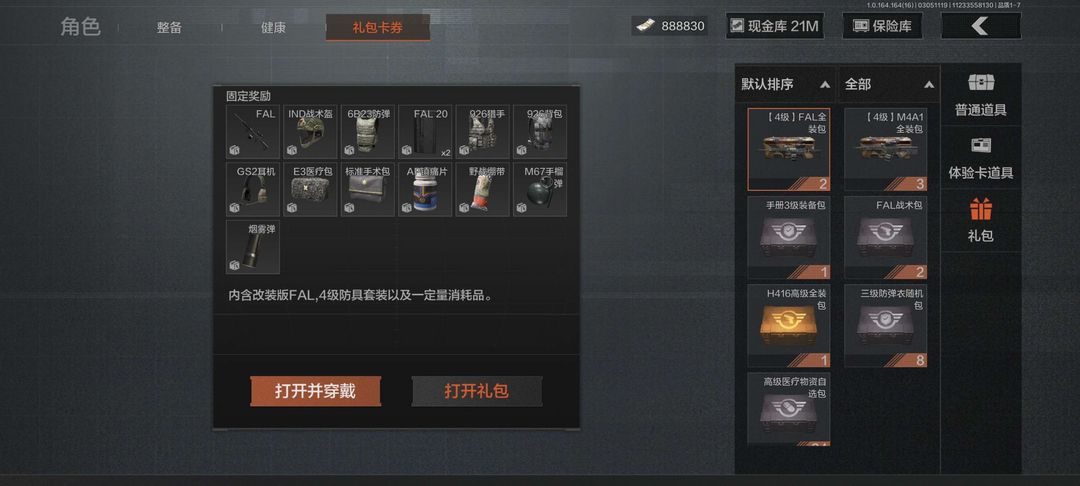
Task: Open the 礼包 gift box category
Action: [981, 220]
